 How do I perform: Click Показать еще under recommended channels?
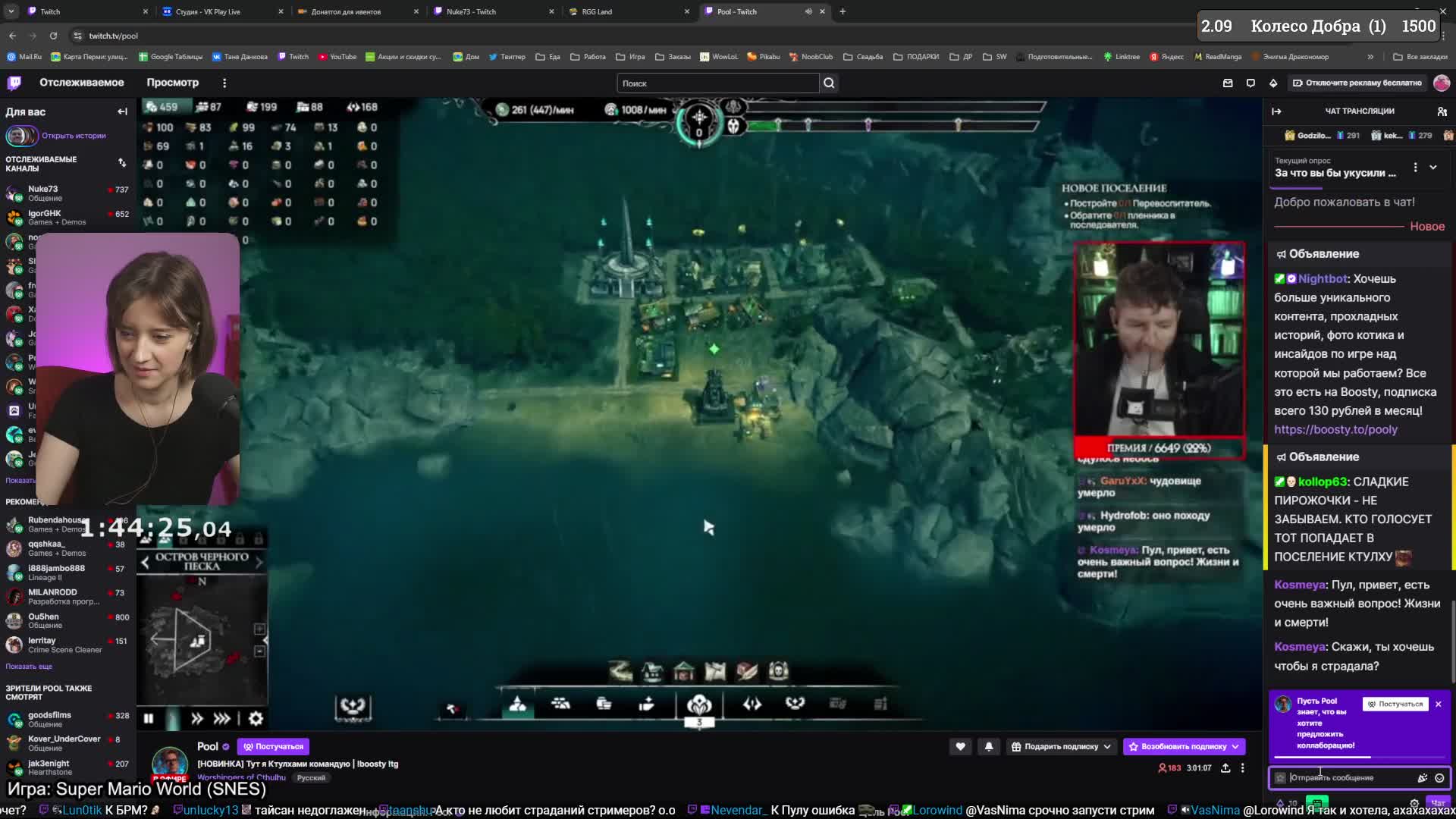coord(29,667)
